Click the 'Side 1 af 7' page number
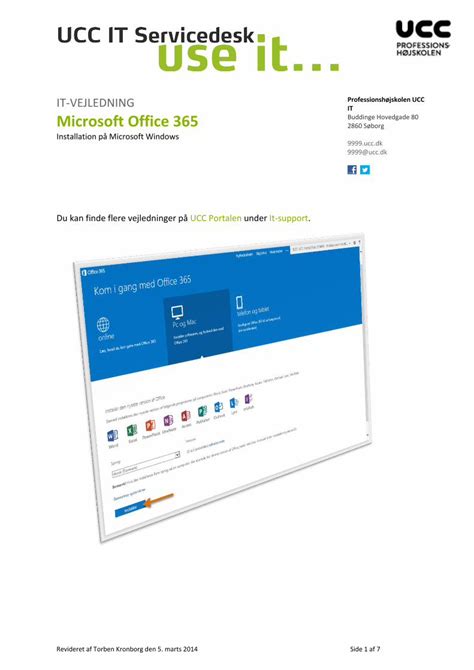474x670 pixels. pos(365,649)
